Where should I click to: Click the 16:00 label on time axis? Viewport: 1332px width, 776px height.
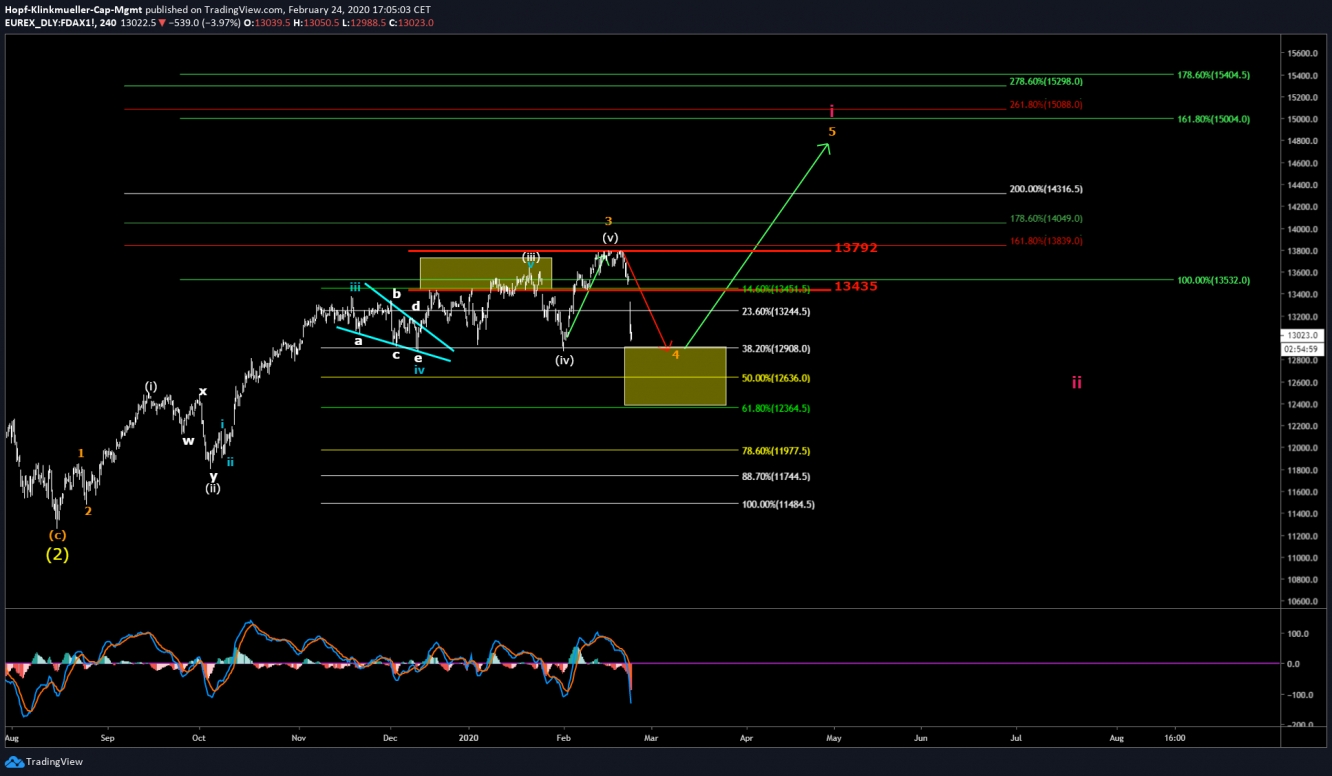[x=1175, y=738]
